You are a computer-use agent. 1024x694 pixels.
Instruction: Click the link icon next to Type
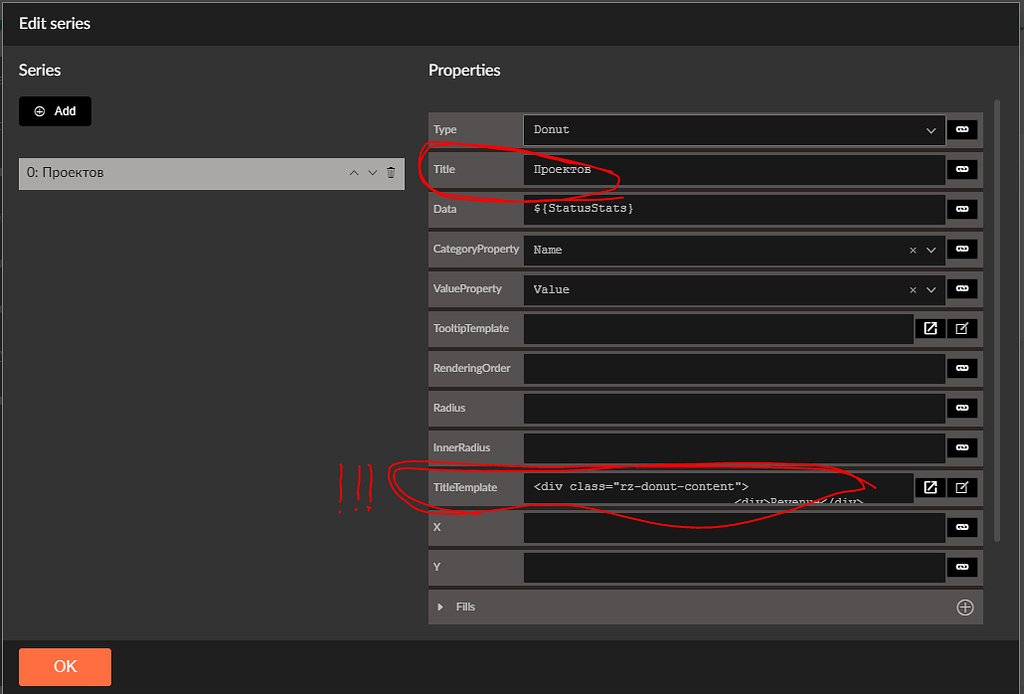[x=962, y=129]
